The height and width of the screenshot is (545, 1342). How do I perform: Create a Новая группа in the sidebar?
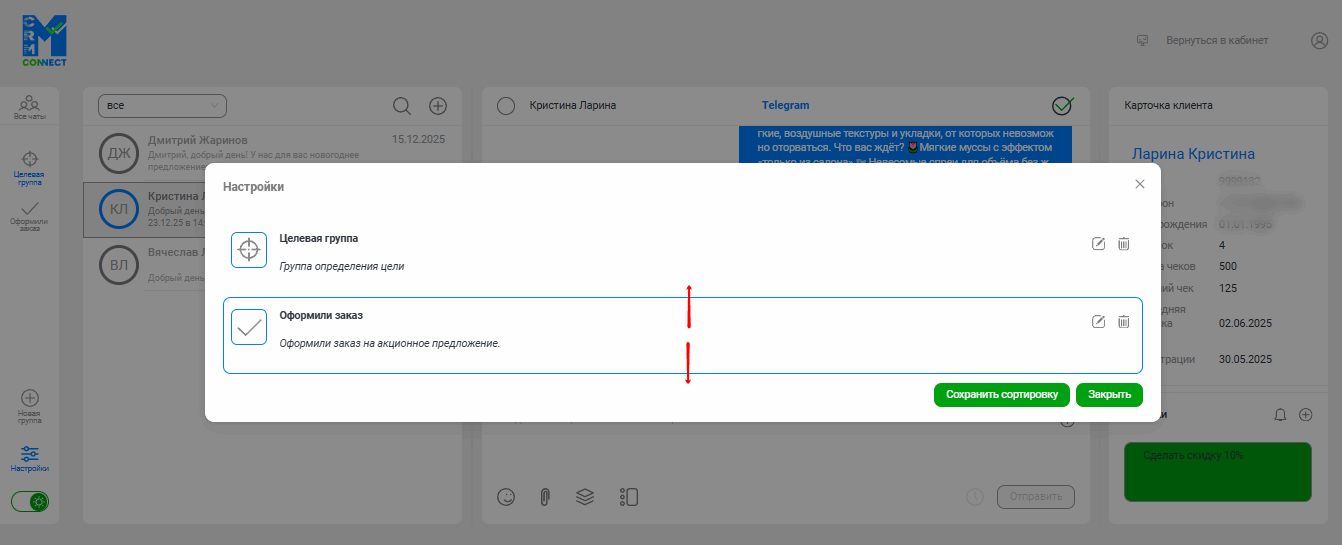29,407
